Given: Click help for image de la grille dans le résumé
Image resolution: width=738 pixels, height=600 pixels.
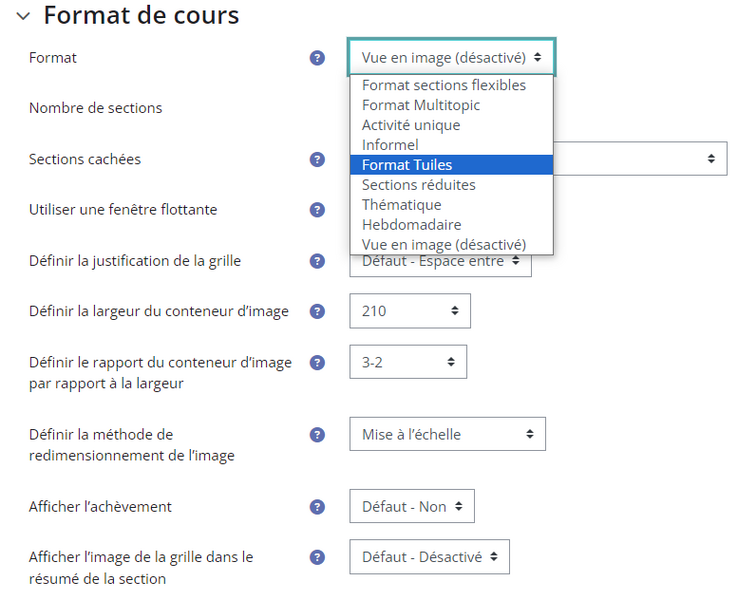Looking at the screenshot, I should click(317, 557).
